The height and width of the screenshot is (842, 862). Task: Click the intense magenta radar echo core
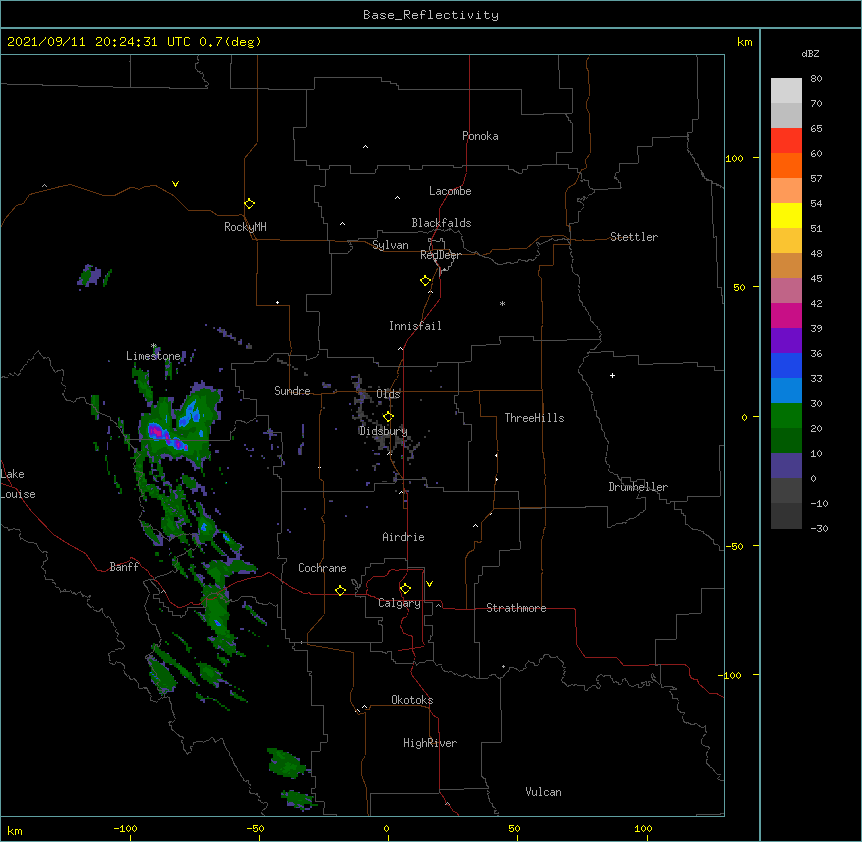pos(157,431)
